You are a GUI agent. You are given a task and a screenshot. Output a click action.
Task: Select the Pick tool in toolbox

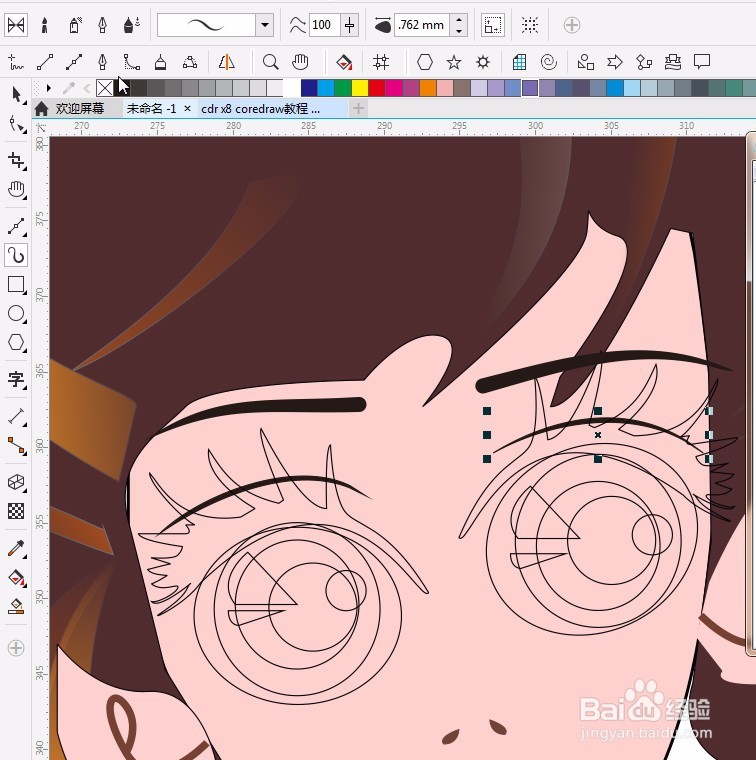click(x=16, y=95)
